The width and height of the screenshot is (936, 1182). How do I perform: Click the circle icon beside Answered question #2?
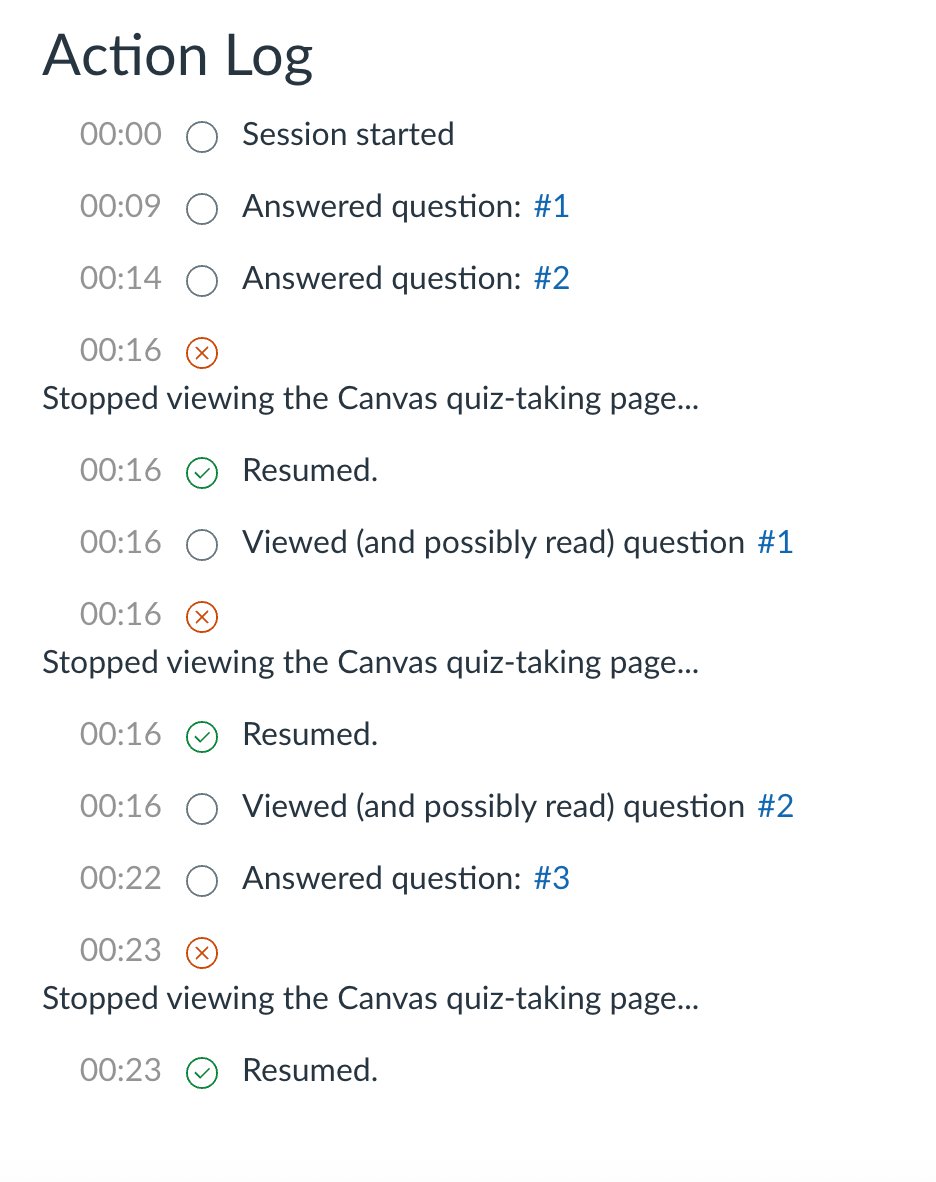pyautogui.click(x=202, y=281)
